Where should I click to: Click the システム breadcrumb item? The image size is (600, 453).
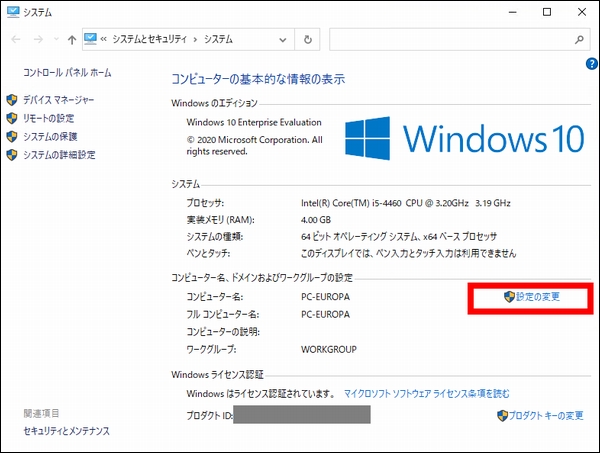point(218,39)
